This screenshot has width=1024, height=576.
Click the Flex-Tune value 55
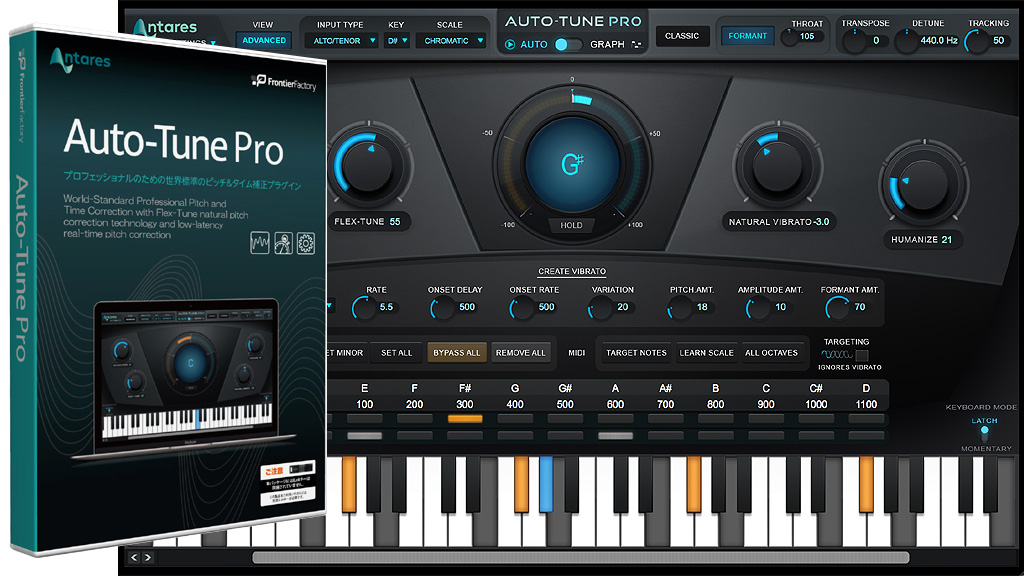[395, 221]
